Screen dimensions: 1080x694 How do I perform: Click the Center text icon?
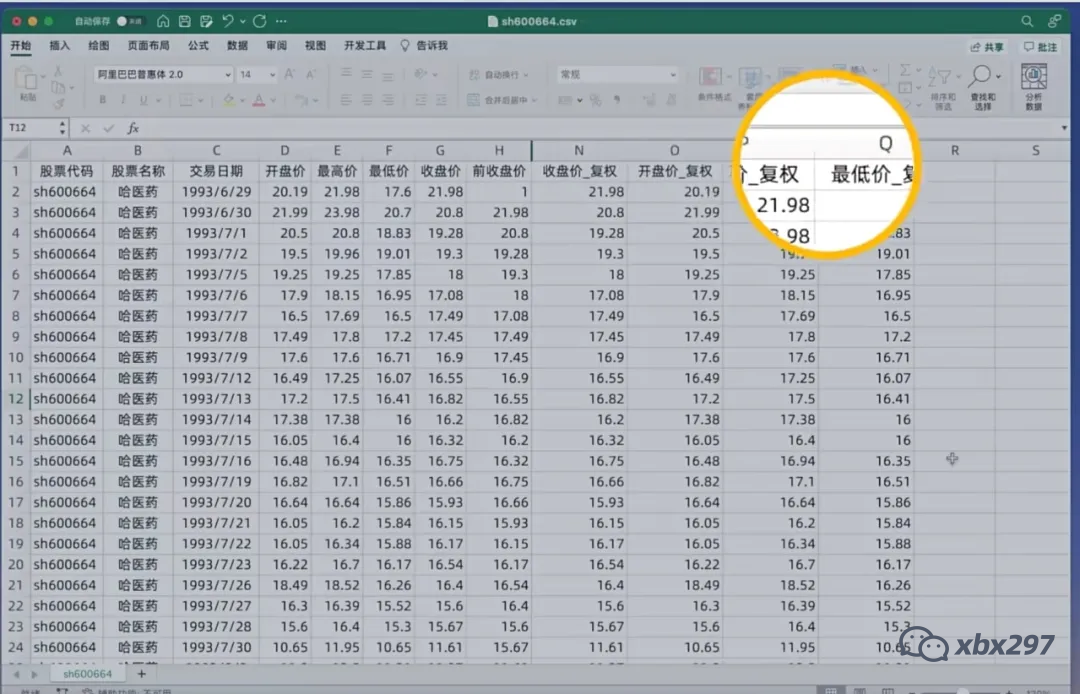(367, 100)
